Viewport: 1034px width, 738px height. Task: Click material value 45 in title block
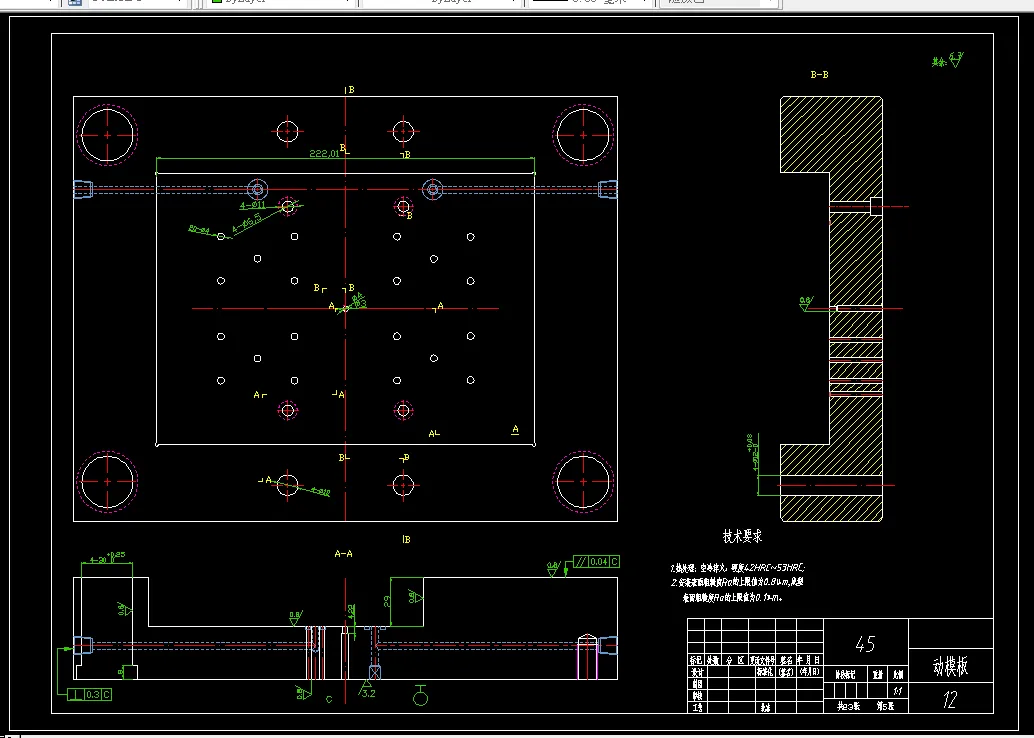pyautogui.click(x=865, y=644)
